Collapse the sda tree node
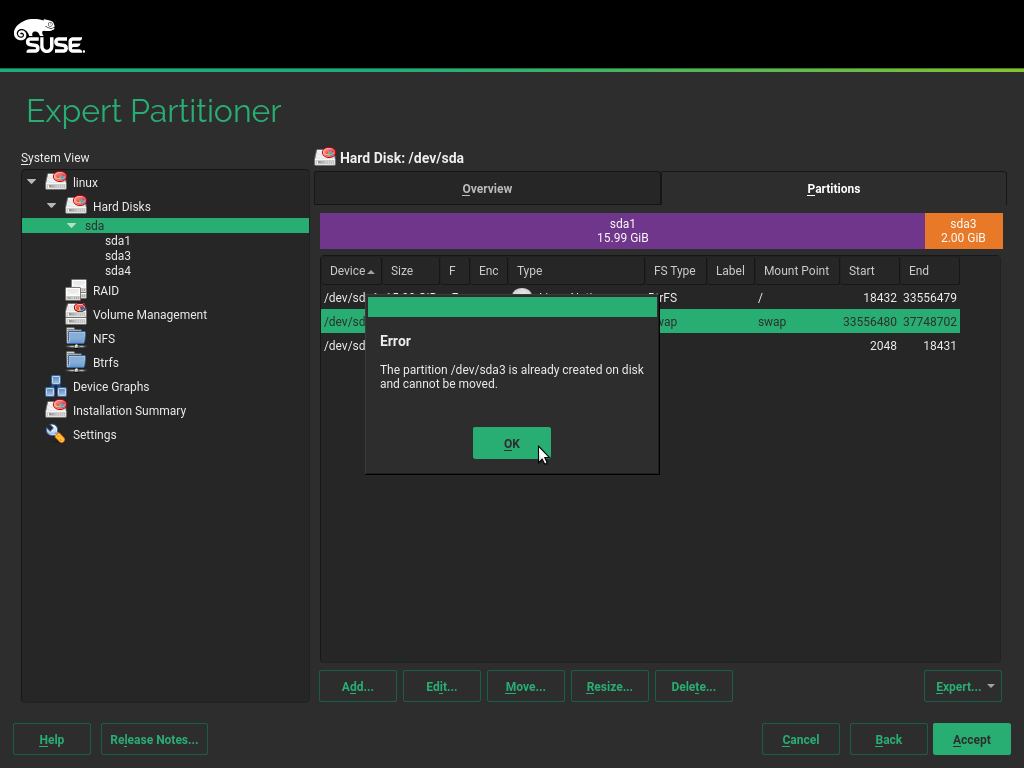This screenshot has width=1024, height=768. (72, 226)
